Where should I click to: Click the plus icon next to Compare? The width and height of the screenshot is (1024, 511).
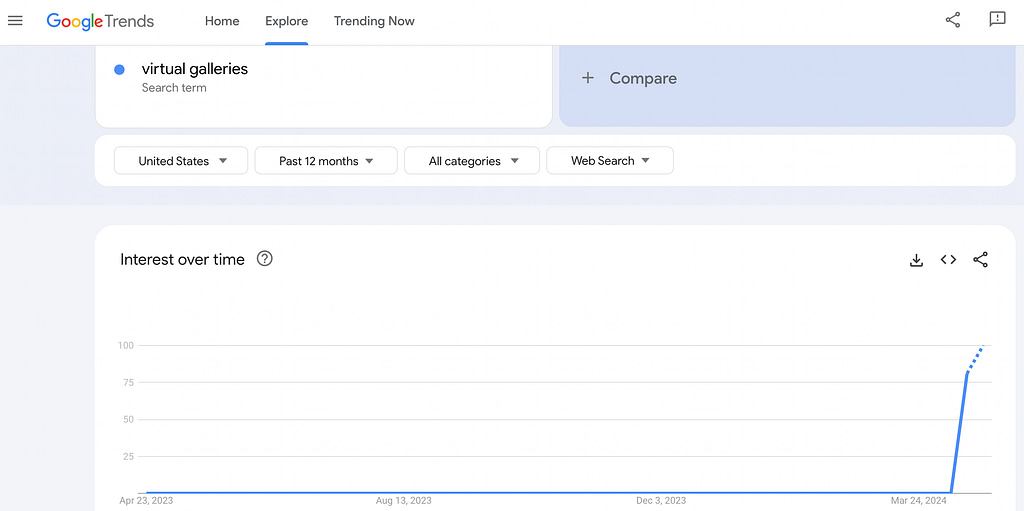click(x=588, y=78)
